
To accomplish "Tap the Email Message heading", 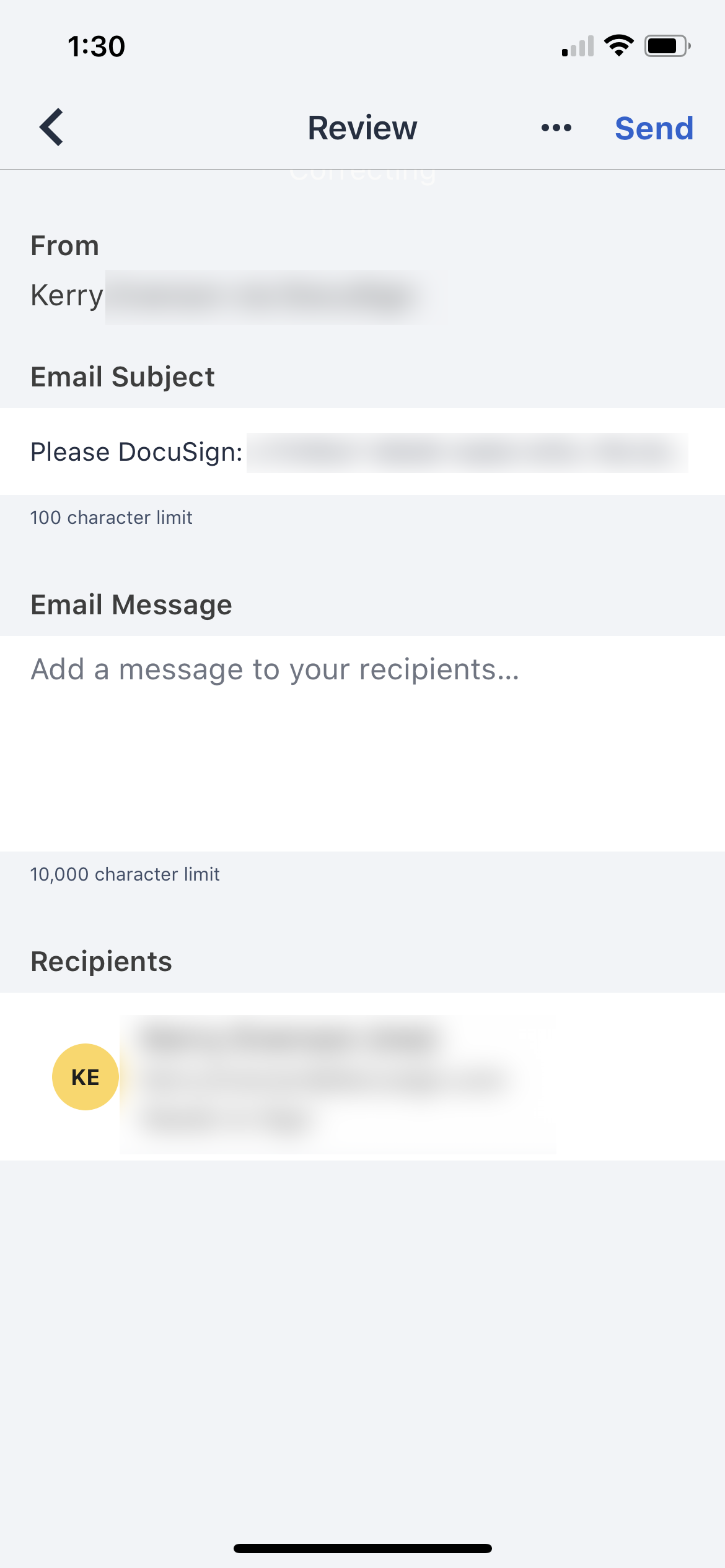I will (131, 604).
